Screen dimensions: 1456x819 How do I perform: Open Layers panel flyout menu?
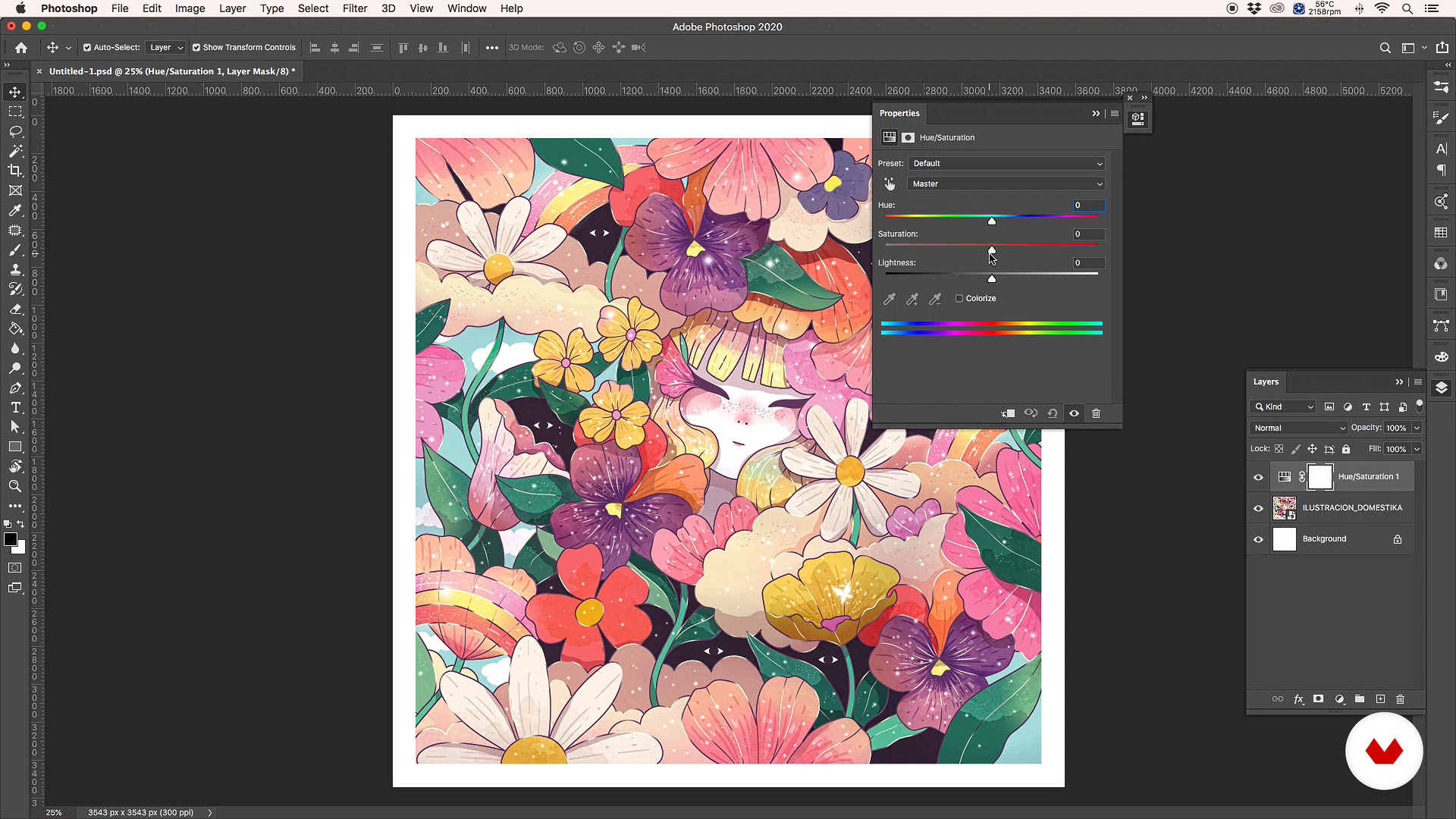pyautogui.click(x=1418, y=381)
